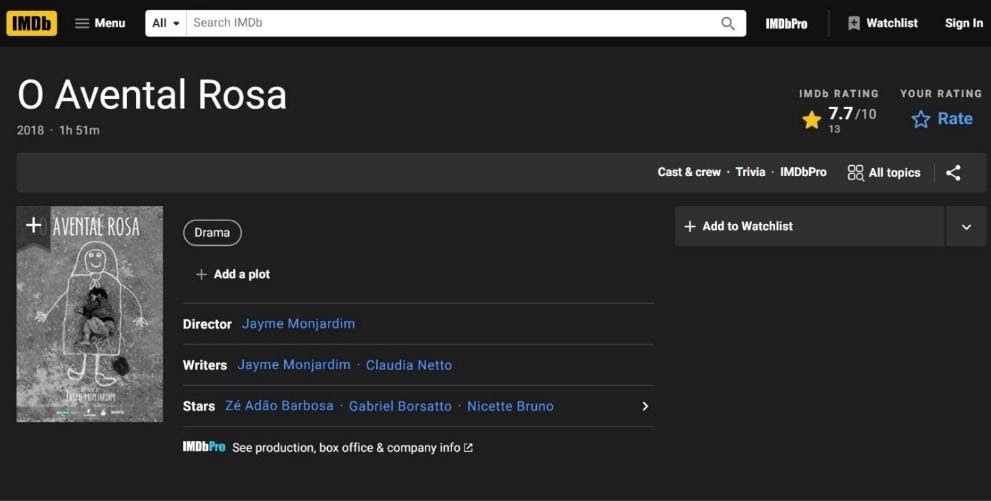Viewport: 991px width, 501px height.
Task: Open the Cast & crew page
Action: pyautogui.click(x=689, y=172)
